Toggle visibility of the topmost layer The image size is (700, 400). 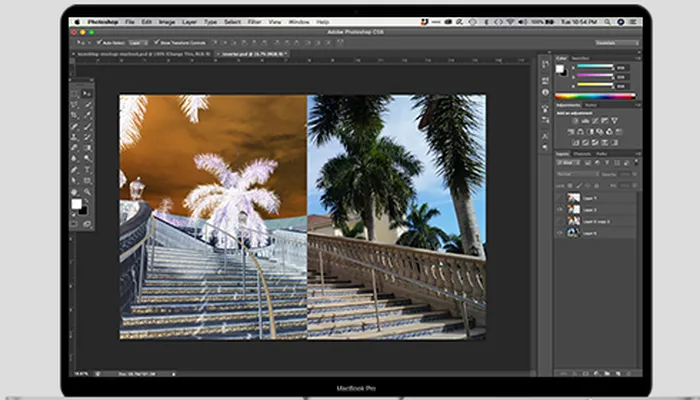560,198
